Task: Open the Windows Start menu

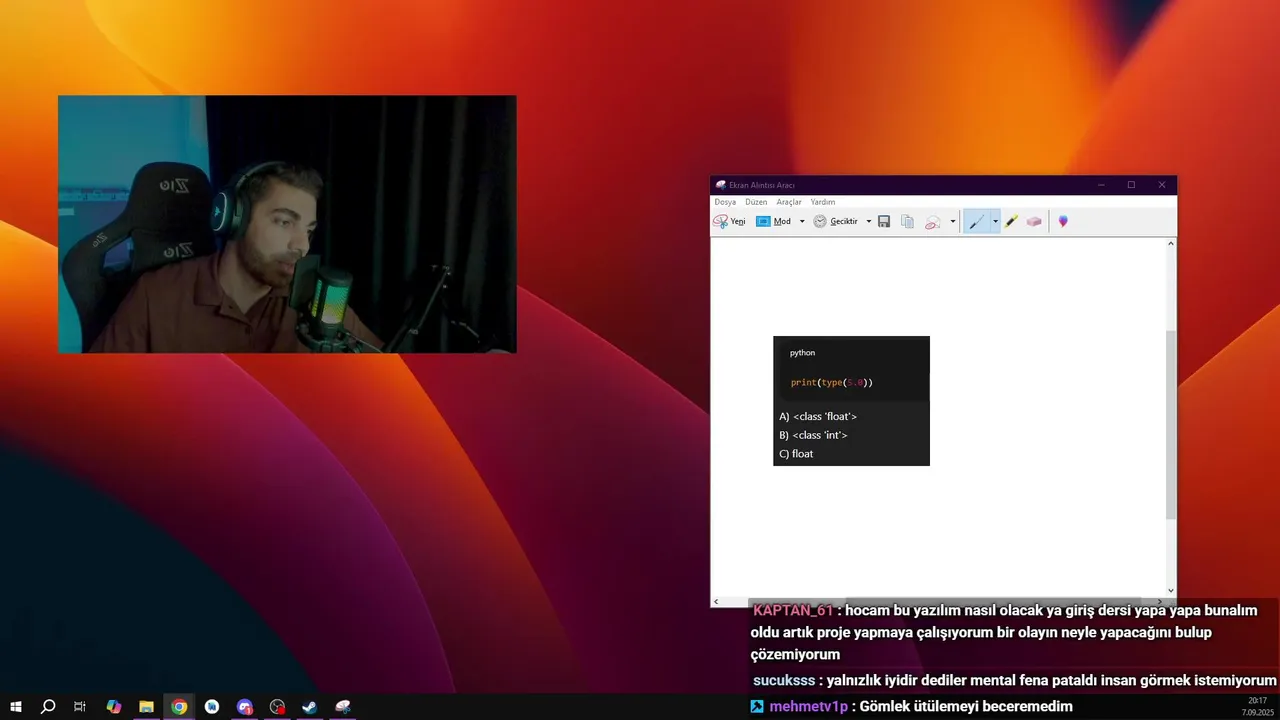Action: tap(16, 707)
